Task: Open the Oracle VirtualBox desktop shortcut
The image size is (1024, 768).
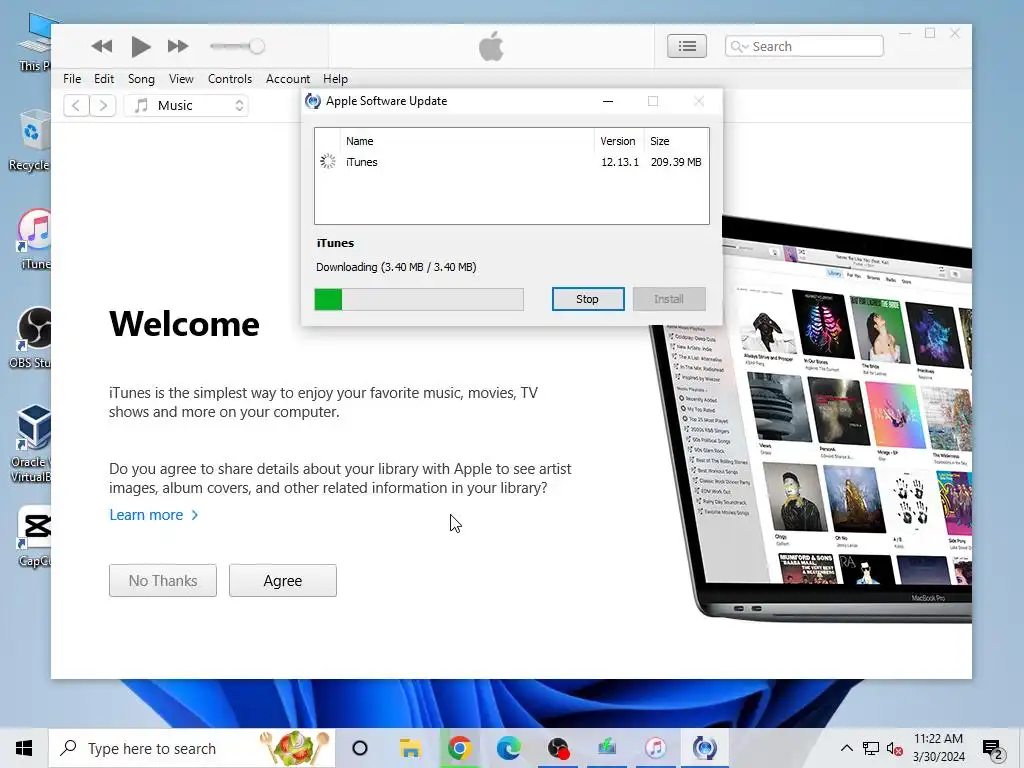Action: [31, 443]
